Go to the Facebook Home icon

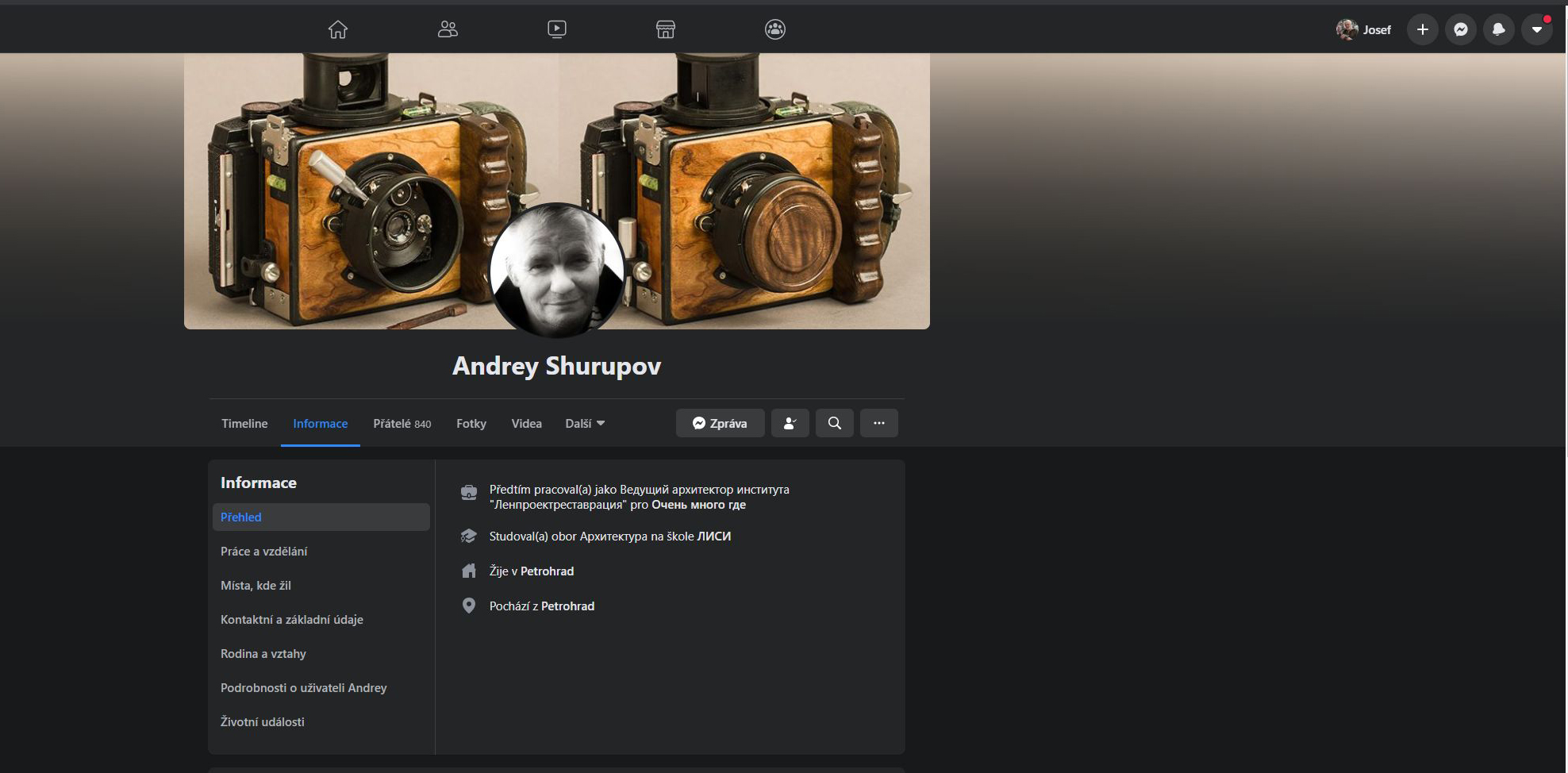click(338, 29)
